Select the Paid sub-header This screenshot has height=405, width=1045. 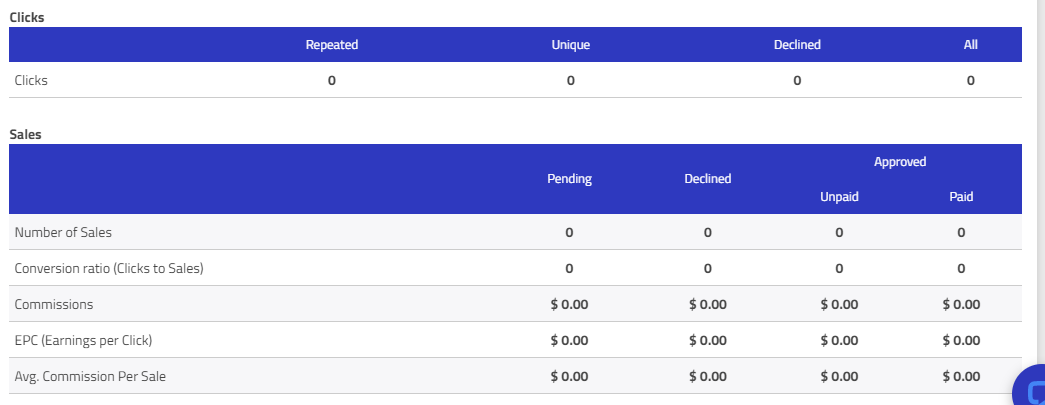click(x=961, y=197)
